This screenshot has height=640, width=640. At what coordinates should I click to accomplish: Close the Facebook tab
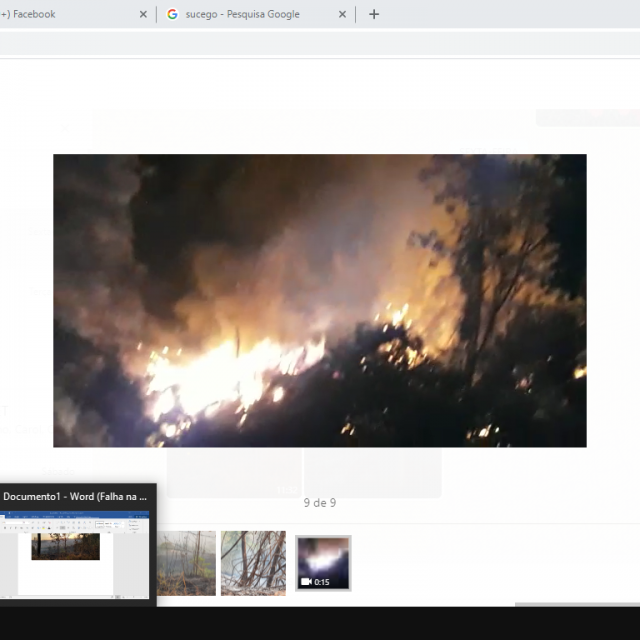pyautogui.click(x=143, y=14)
